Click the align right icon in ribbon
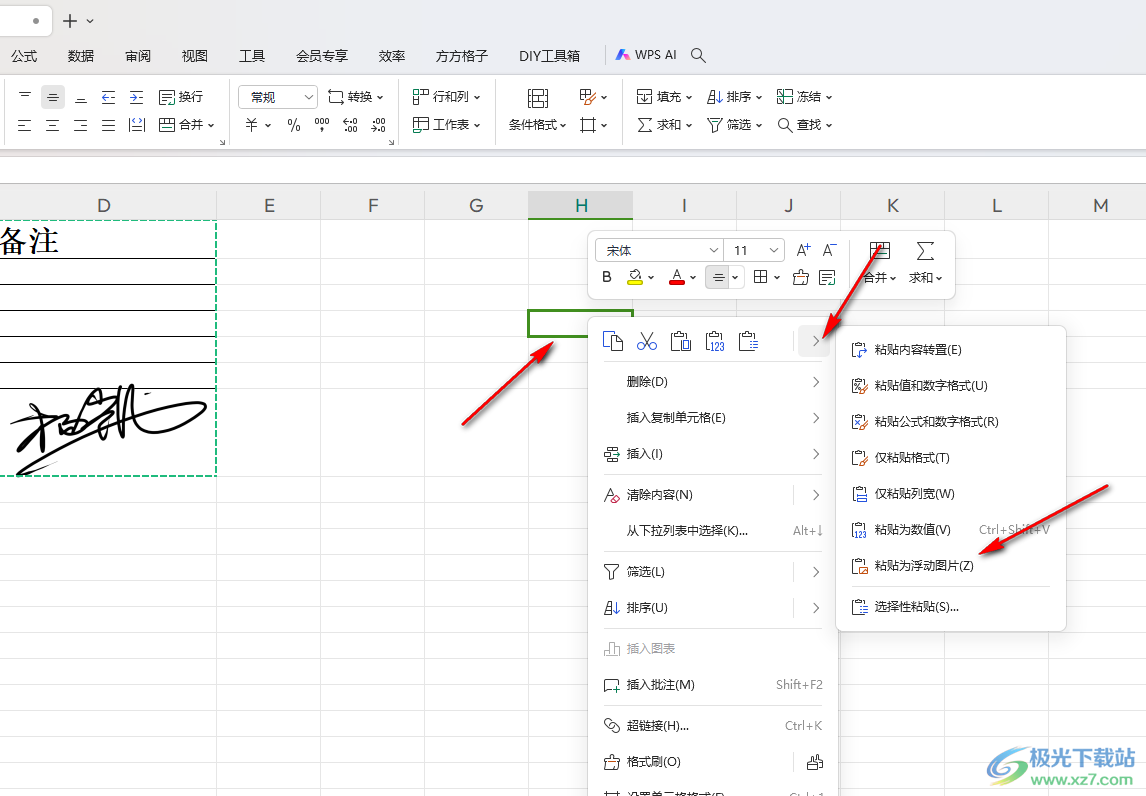1146x796 pixels. click(x=80, y=125)
